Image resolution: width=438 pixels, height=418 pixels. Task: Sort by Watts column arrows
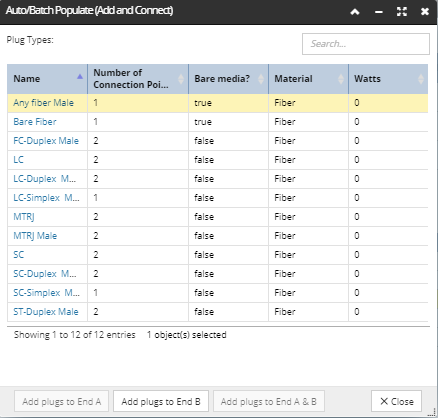pos(421,79)
